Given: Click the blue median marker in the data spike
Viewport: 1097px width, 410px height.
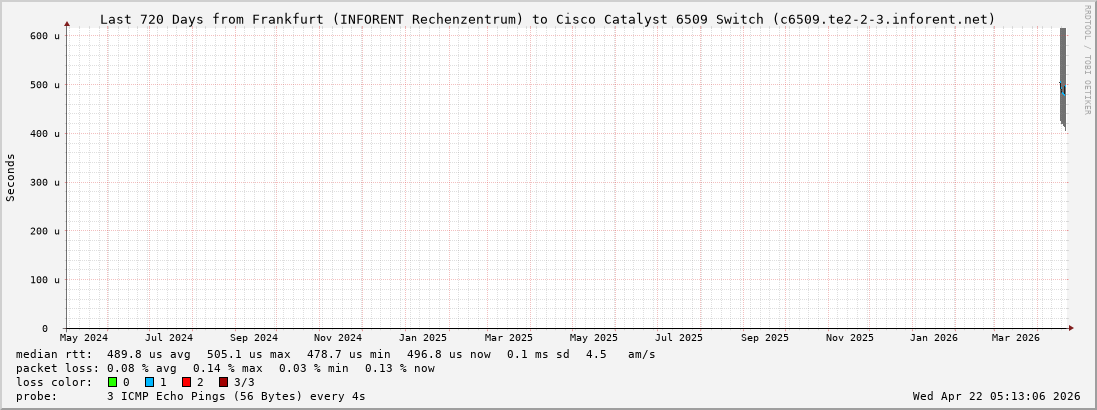Looking at the screenshot, I should tap(1062, 89).
